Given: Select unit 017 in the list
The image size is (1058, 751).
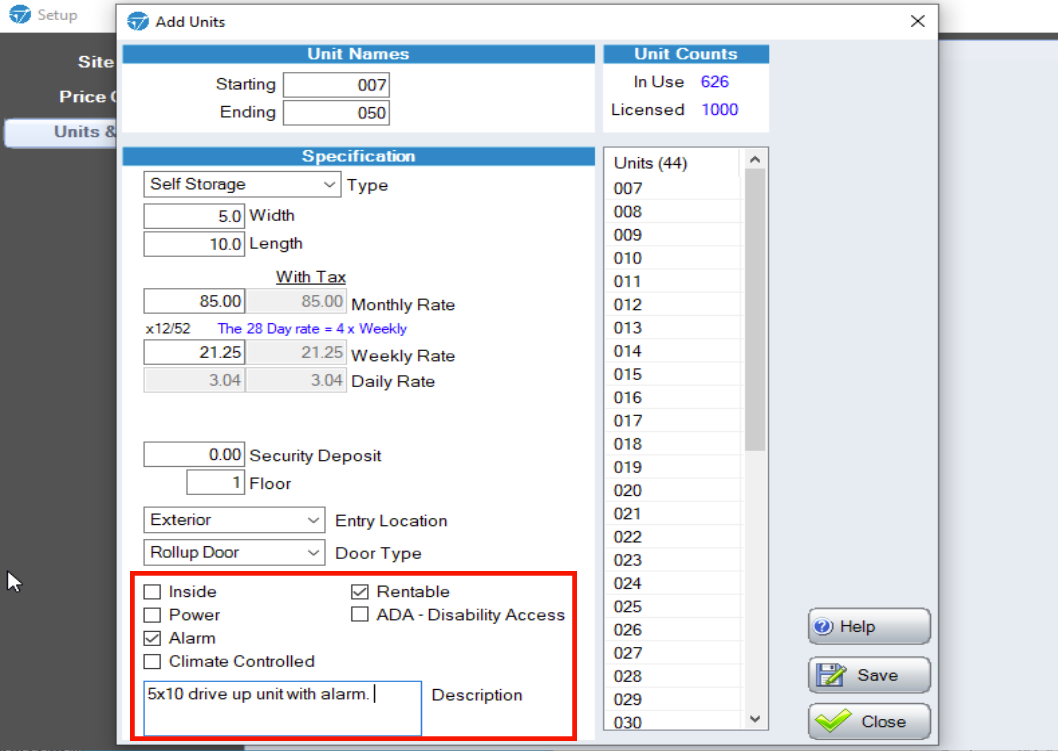Looking at the screenshot, I should pos(674,421).
